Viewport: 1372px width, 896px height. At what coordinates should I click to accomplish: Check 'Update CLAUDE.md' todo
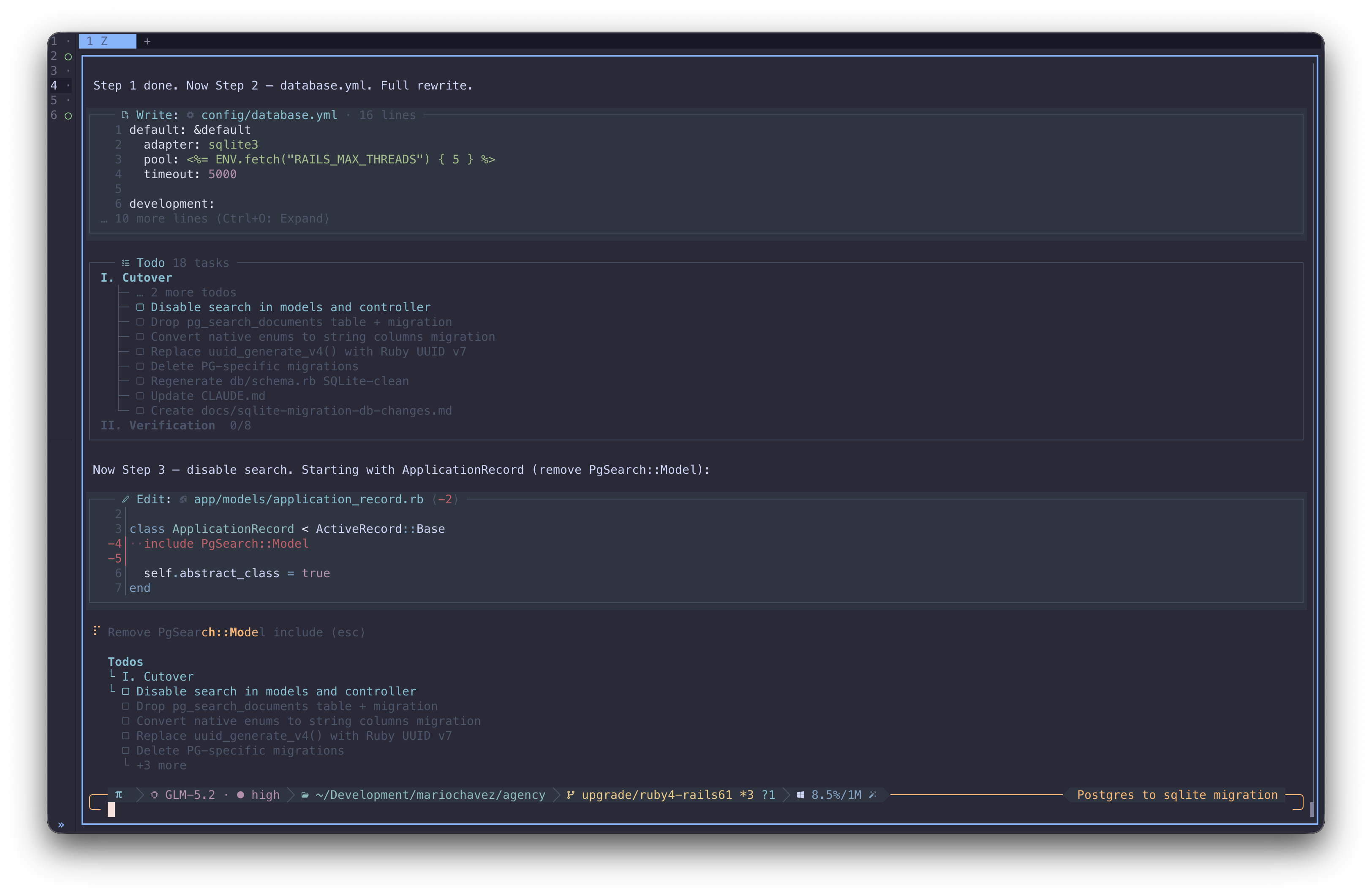pyautogui.click(x=140, y=396)
